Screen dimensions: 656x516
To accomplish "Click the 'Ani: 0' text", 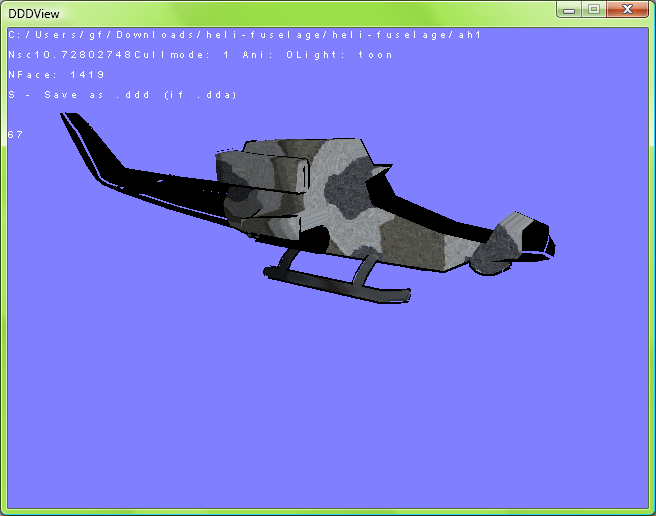I will click(x=268, y=55).
